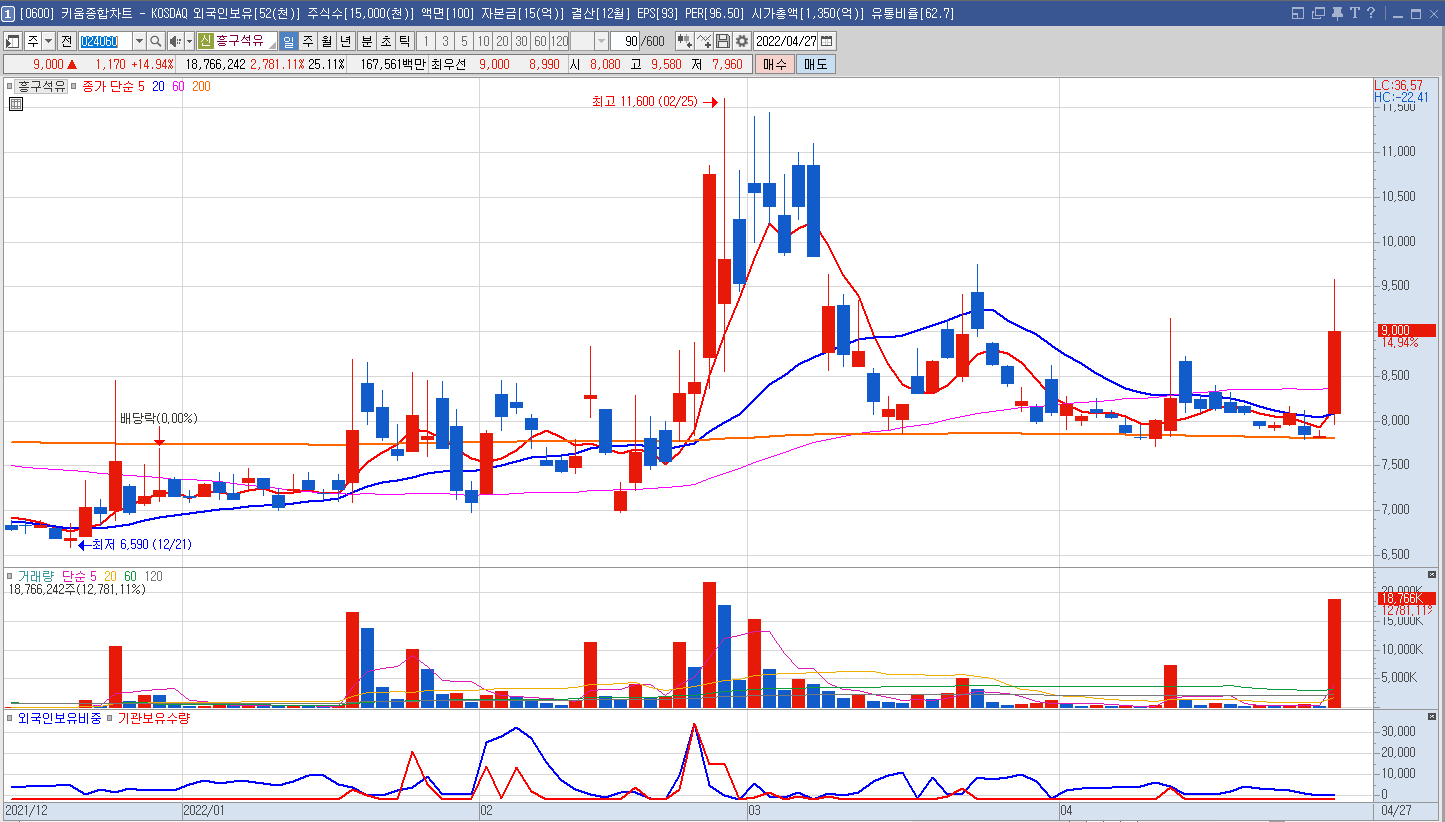
Task: Click the T font size icon
Action: click(x=1354, y=13)
